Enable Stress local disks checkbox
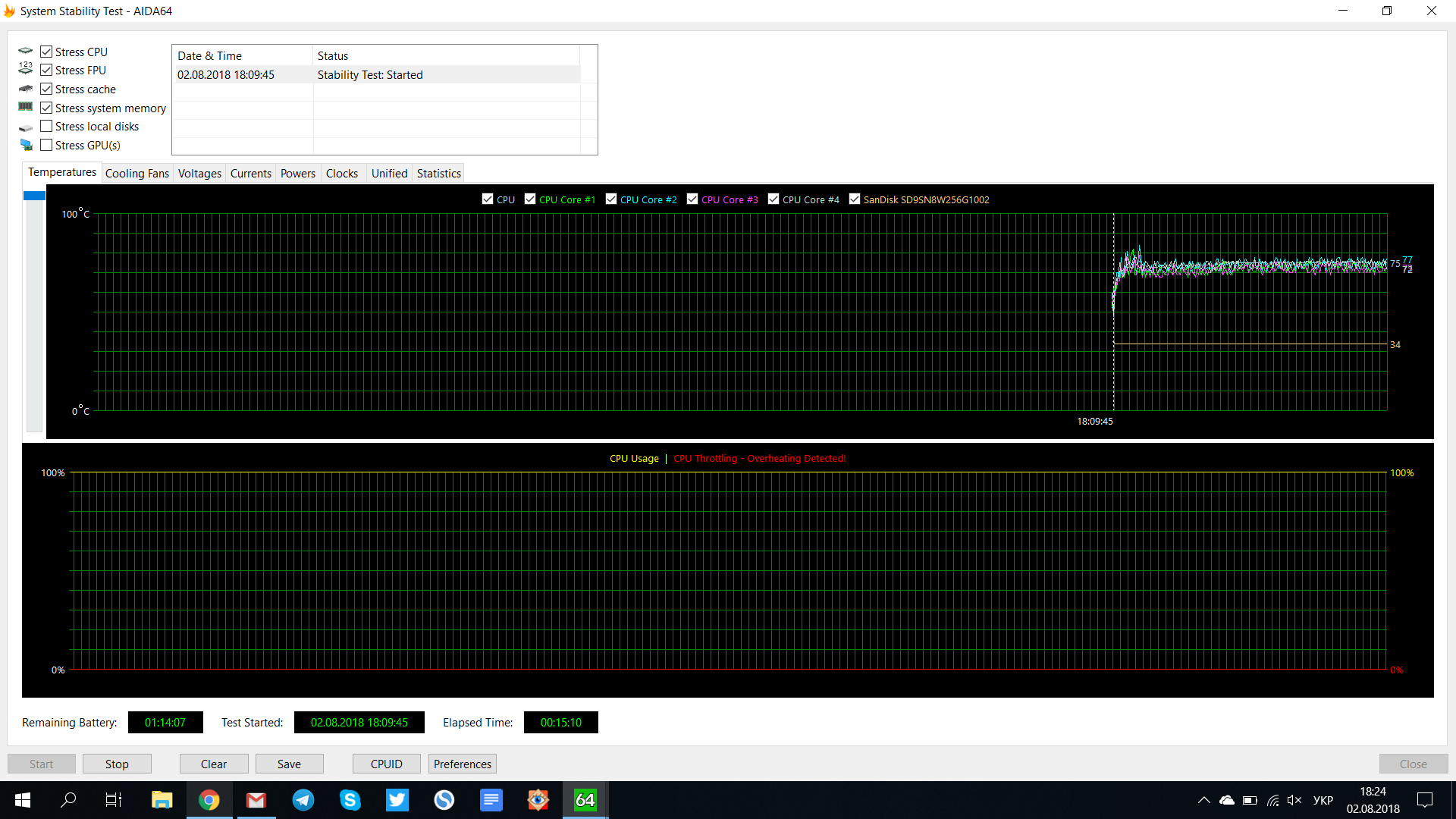1456x819 pixels. click(x=47, y=127)
